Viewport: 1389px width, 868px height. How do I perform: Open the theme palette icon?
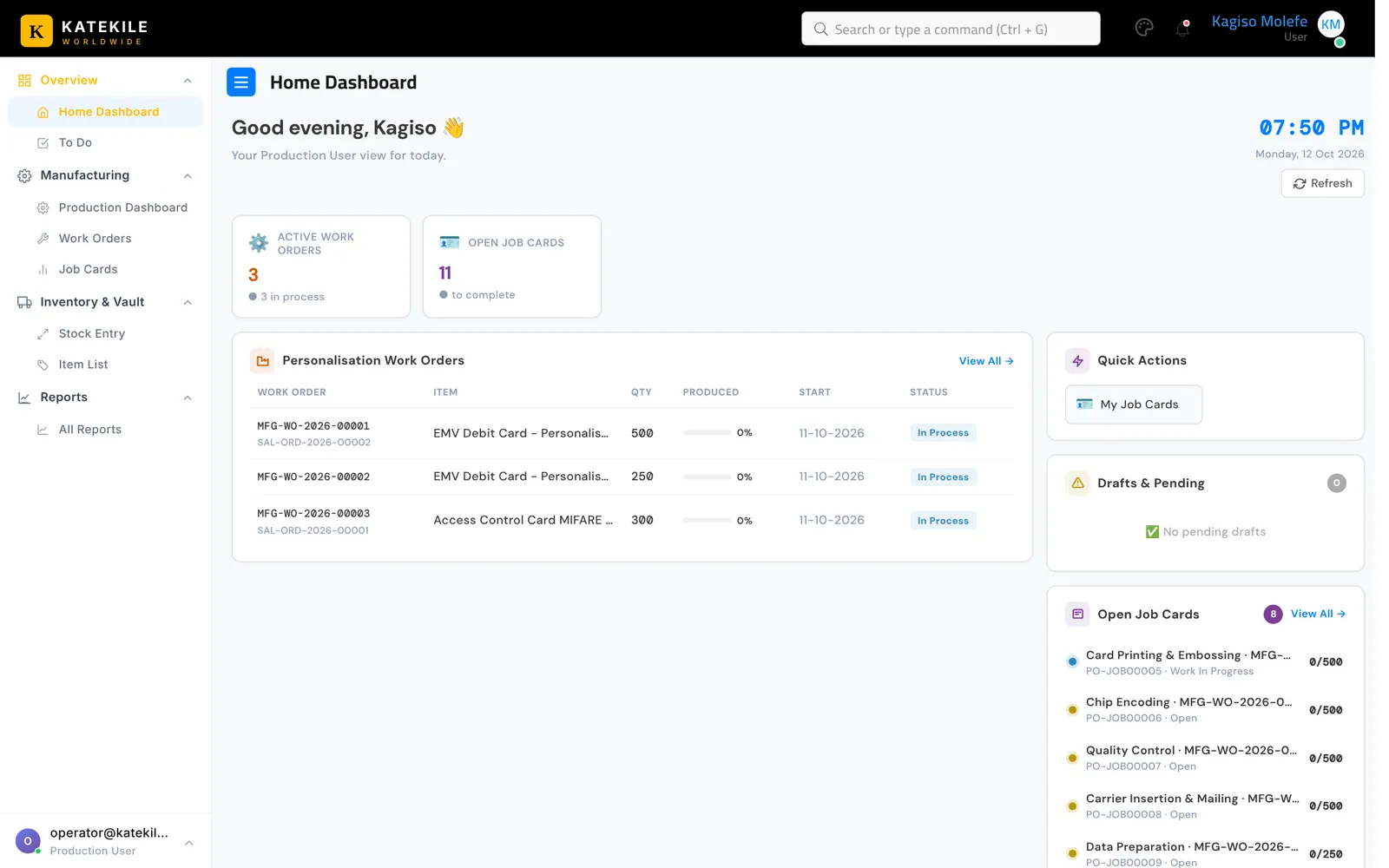1144,28
